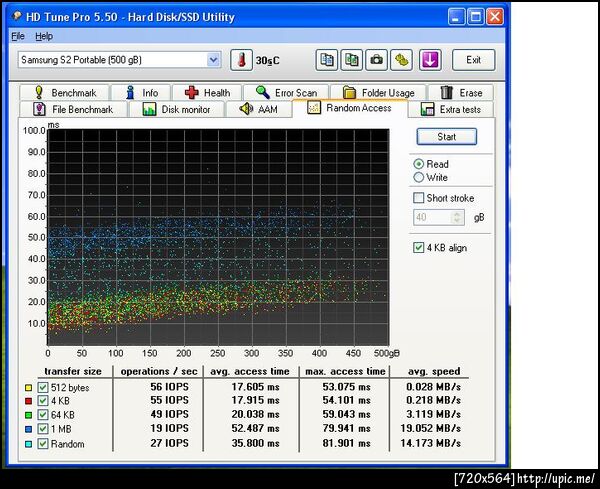Click the Error Scan magnifier icon
The height and width of the screenshot is (489, 600).
pyautogui.click(x=262, y=93)
